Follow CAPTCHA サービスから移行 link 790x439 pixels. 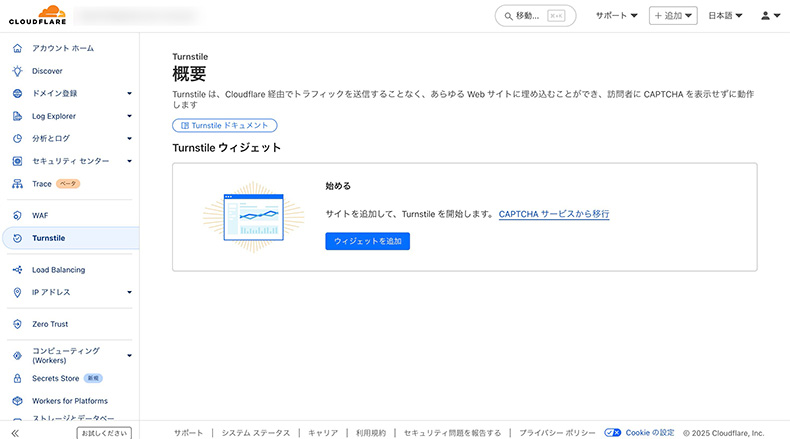(x=554, y=214)
